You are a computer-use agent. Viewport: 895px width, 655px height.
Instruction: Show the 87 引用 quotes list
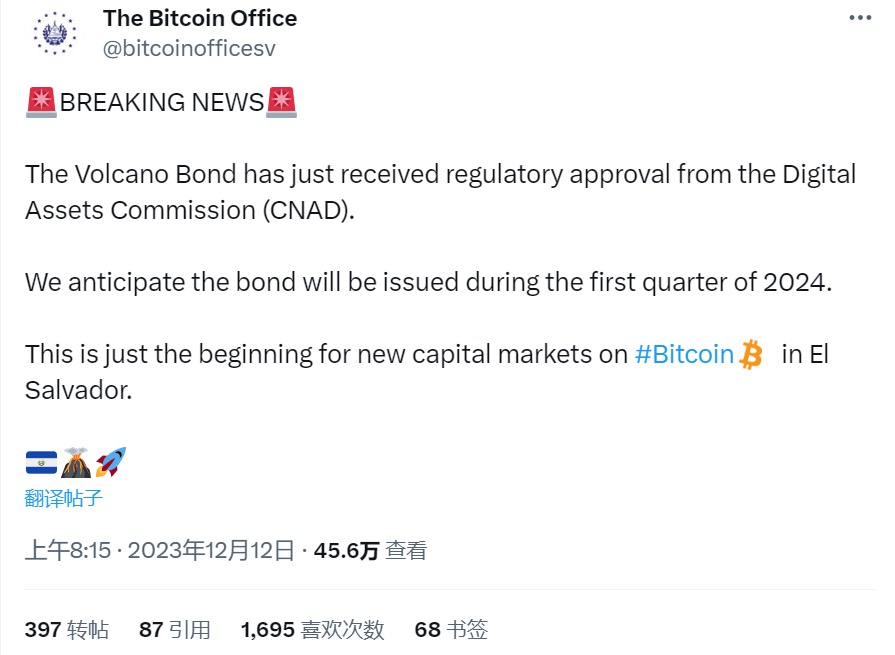click(x=175, y=629)
